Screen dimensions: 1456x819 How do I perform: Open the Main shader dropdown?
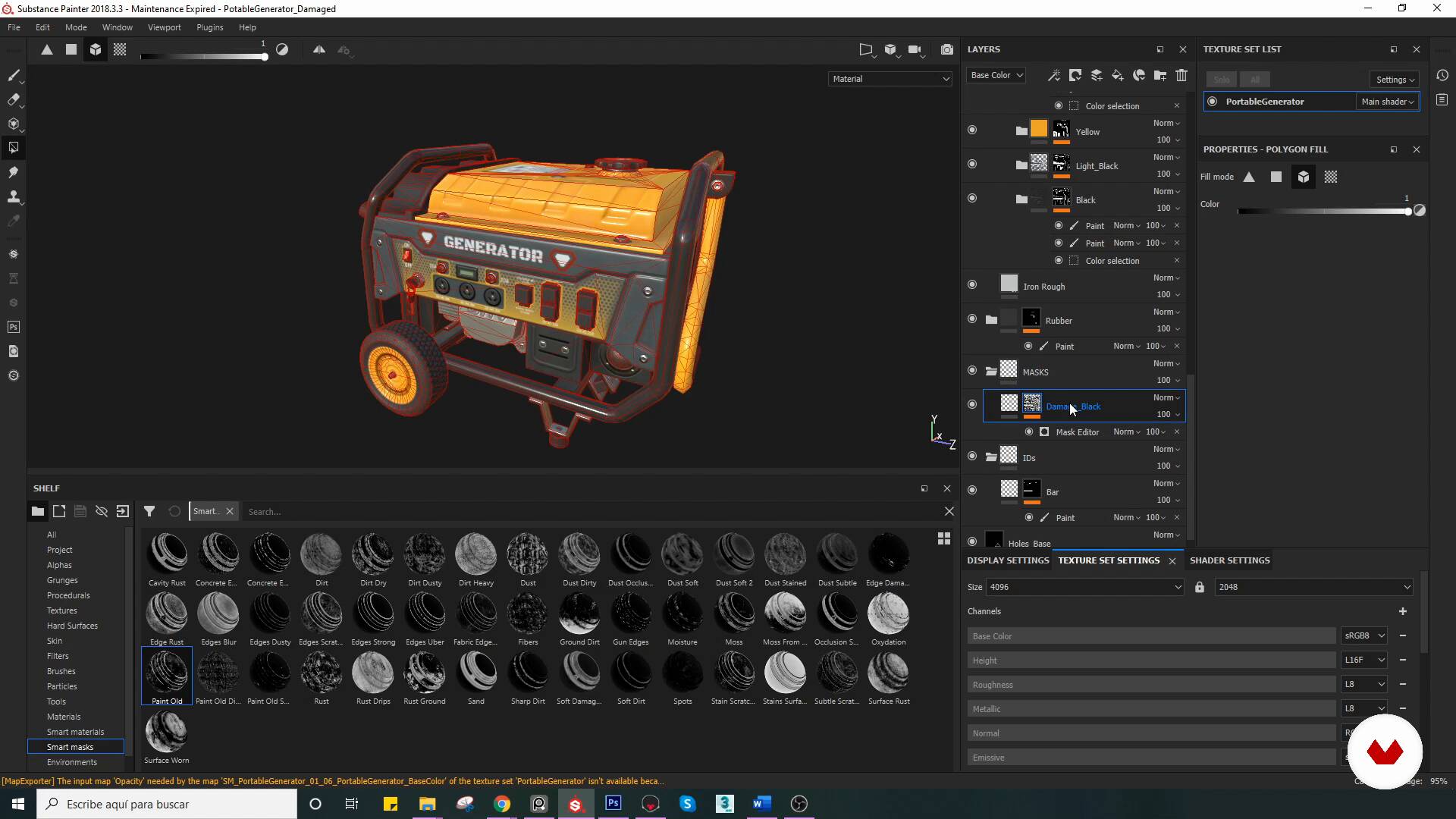[x=1387, y=102]
